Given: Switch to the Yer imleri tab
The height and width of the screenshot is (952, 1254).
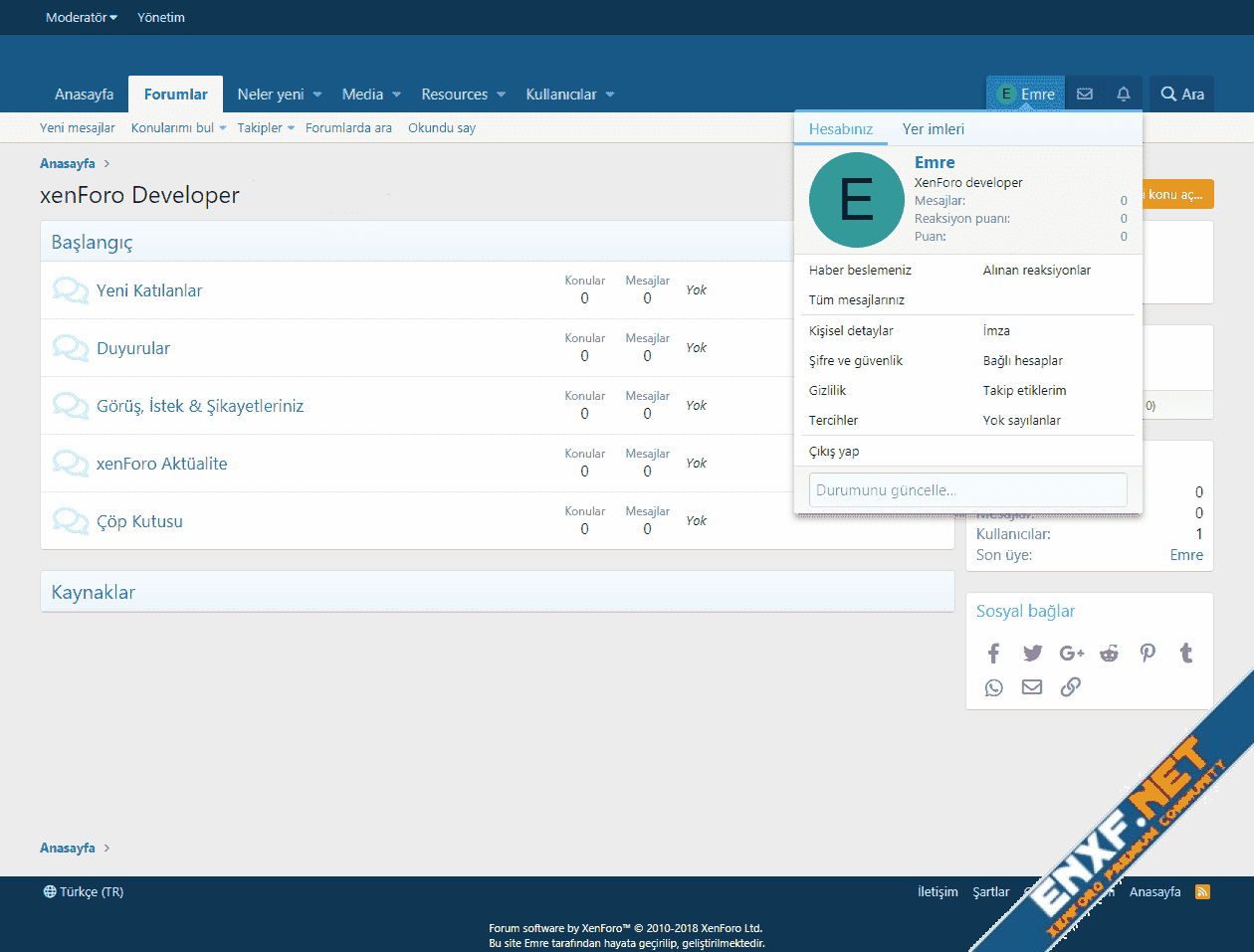Looking at the screenshot, I should click(x=933, y=129).
